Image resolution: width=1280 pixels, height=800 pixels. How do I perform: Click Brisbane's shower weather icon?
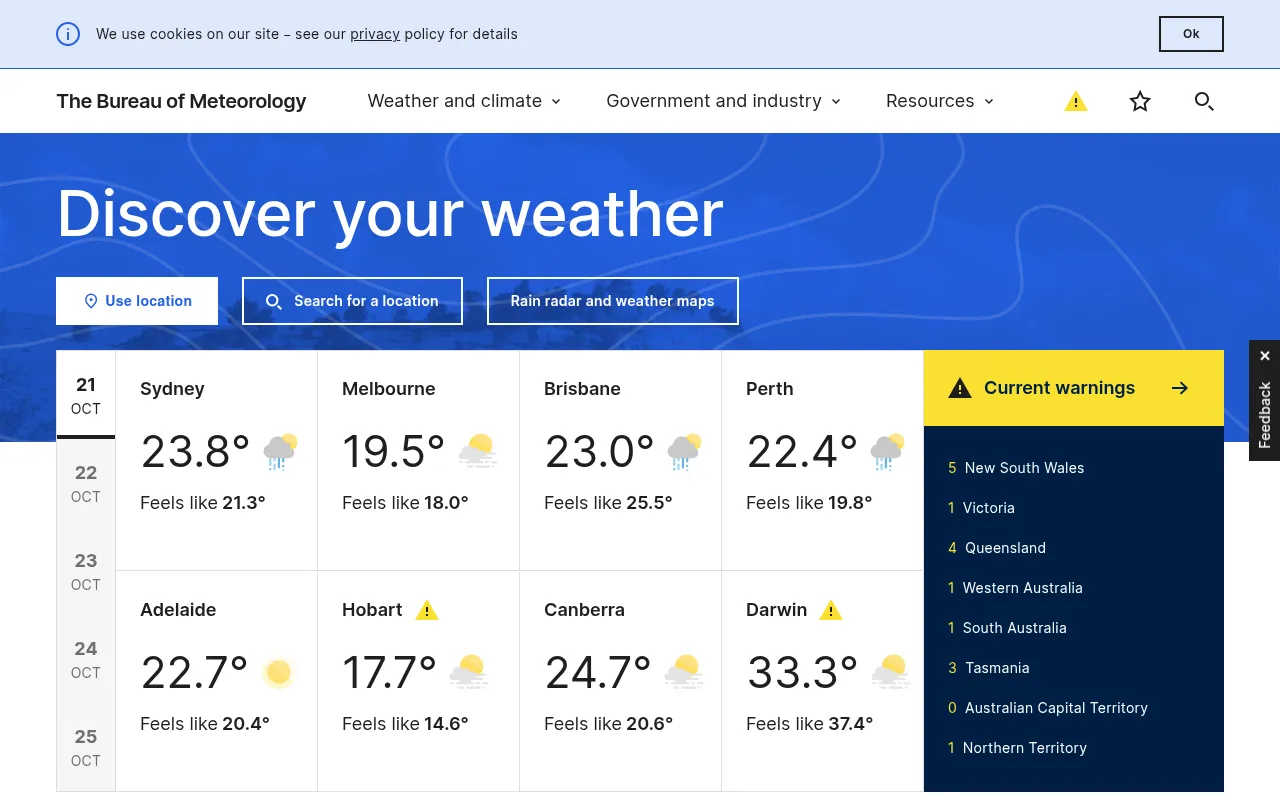pos(685,452)
